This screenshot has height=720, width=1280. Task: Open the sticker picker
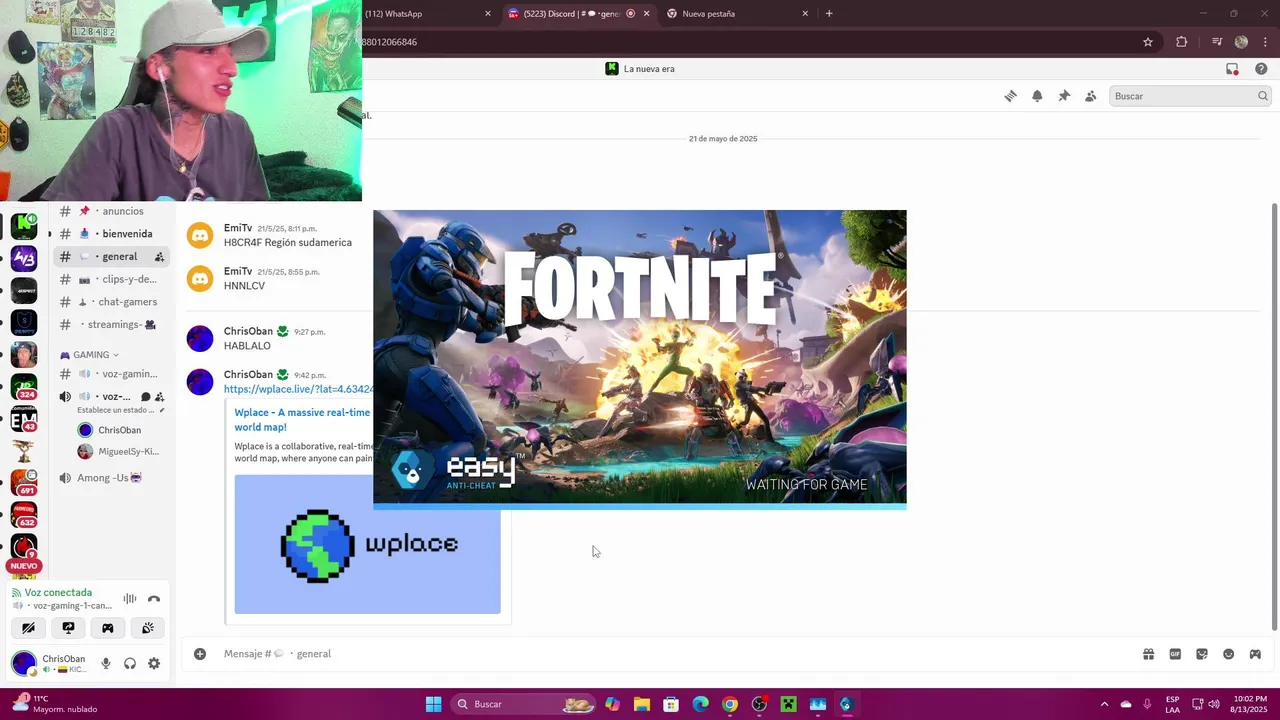pos(1202,654)
